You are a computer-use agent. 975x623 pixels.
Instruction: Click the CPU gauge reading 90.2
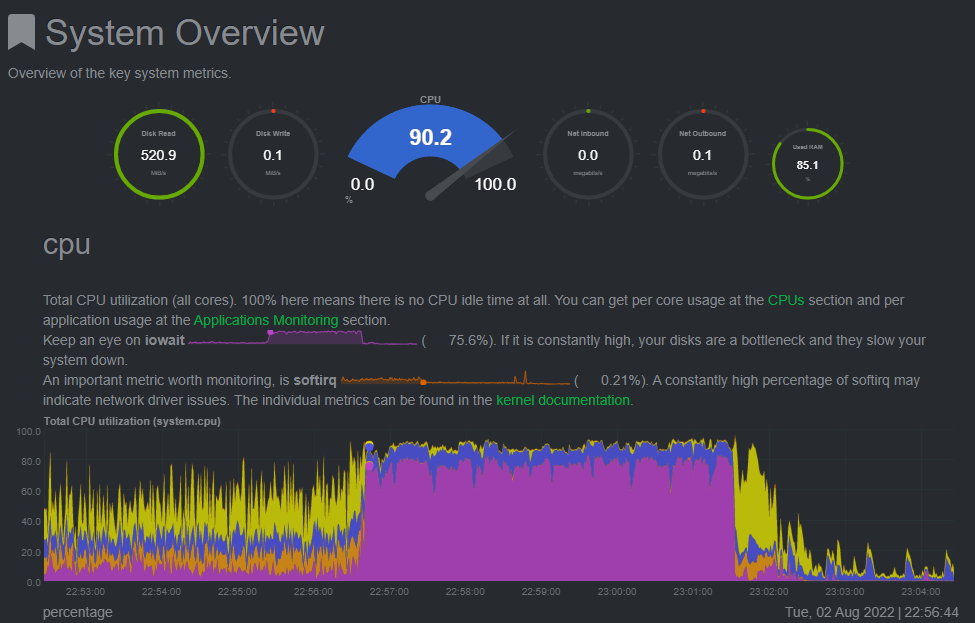point(430,149)
